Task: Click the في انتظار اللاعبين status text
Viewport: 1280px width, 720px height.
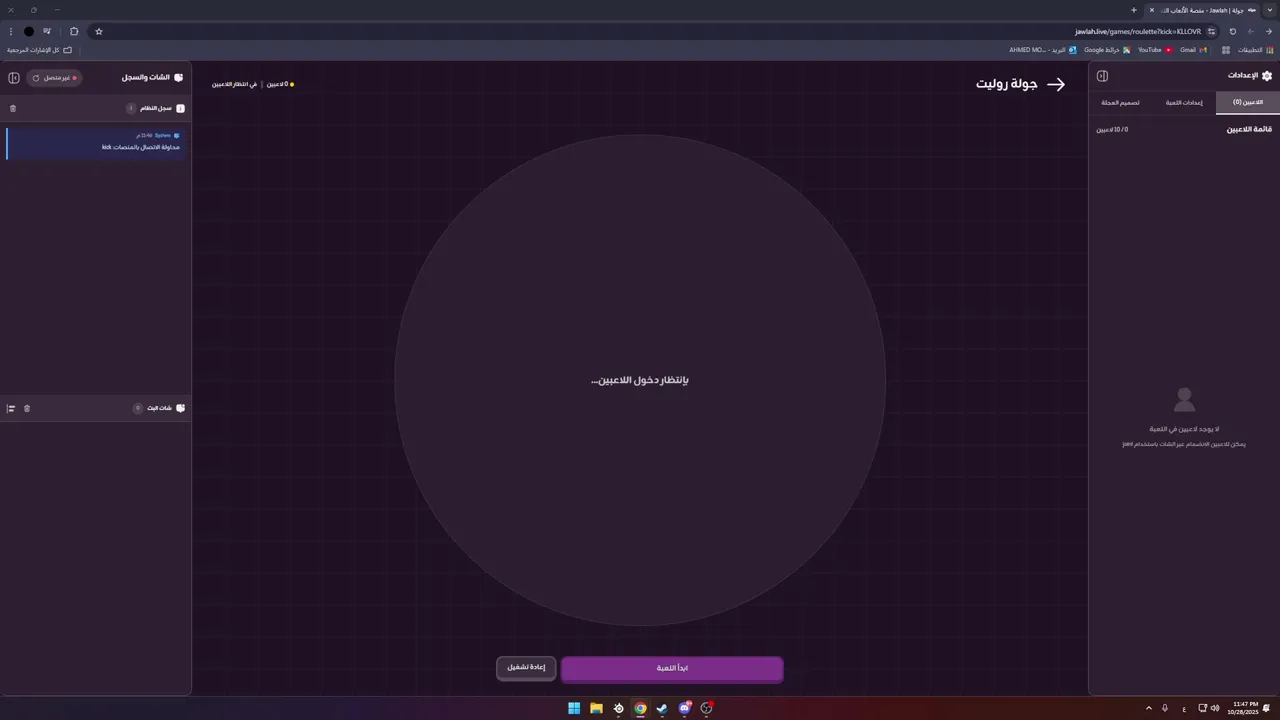Action: click(x=234, y=84)
